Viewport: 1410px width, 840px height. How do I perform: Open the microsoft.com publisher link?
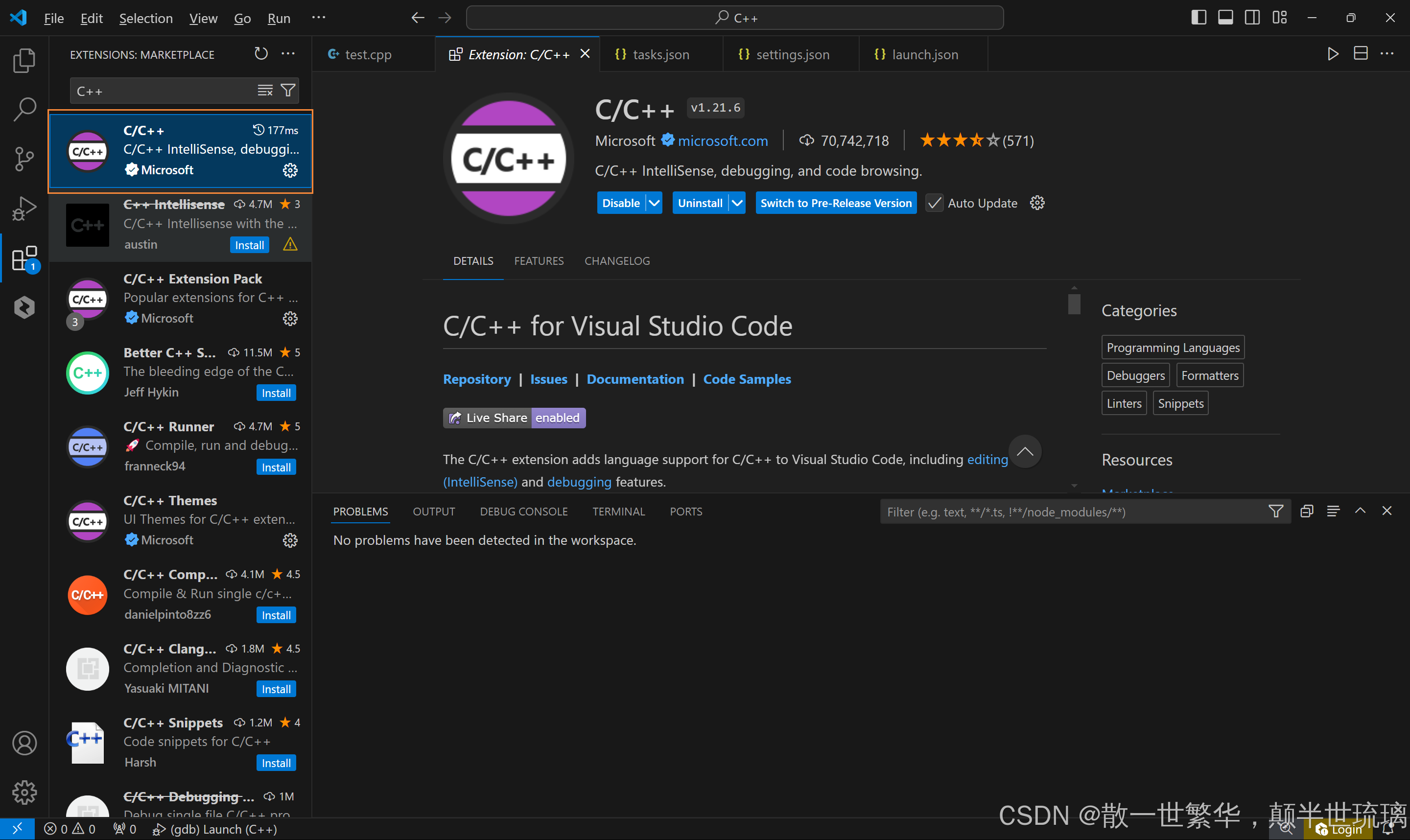pyautogui.click(x=723, y=141)
